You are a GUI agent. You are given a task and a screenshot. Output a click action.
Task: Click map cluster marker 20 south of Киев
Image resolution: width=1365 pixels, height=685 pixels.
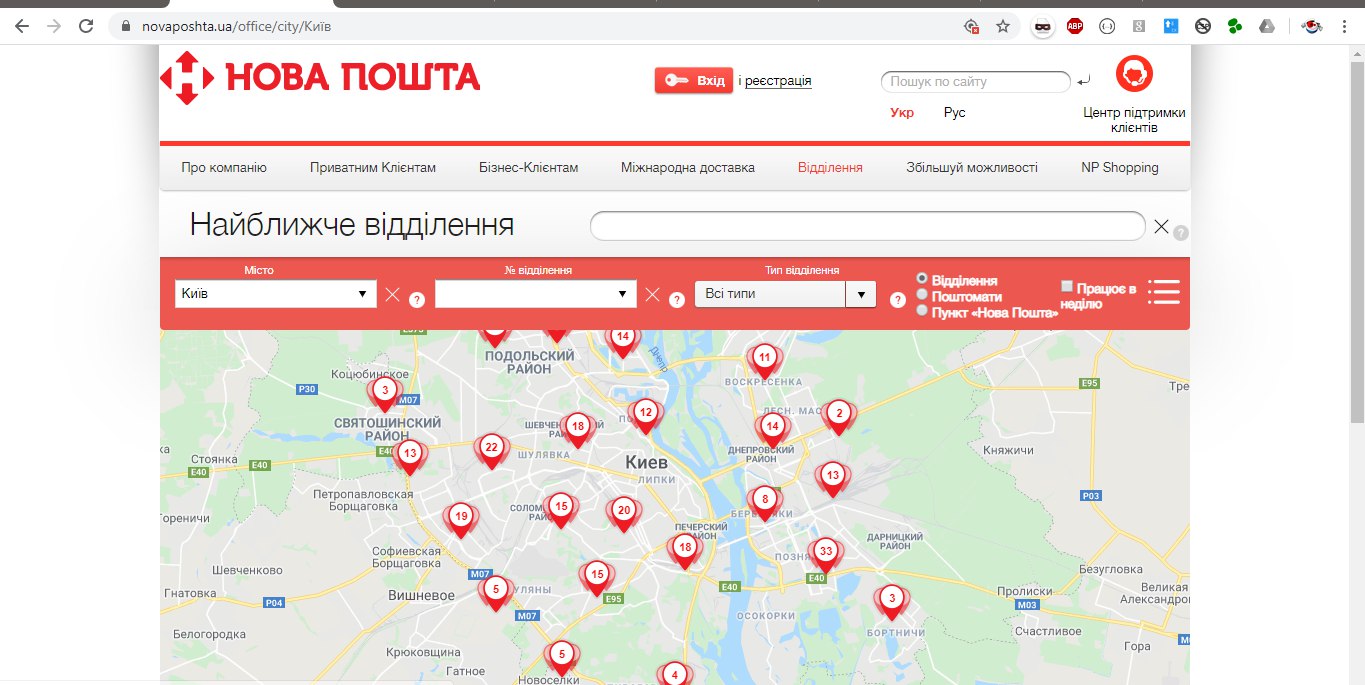coord(623,513)
